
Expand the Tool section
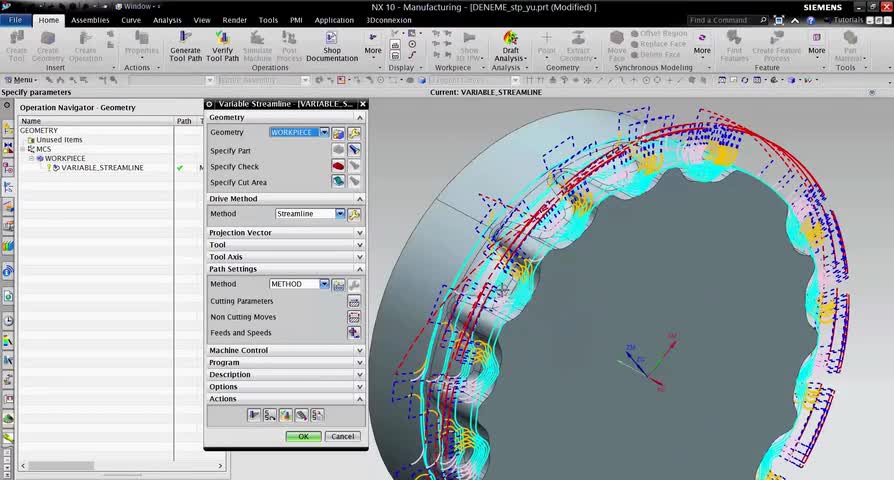click(x=286, y=245)
